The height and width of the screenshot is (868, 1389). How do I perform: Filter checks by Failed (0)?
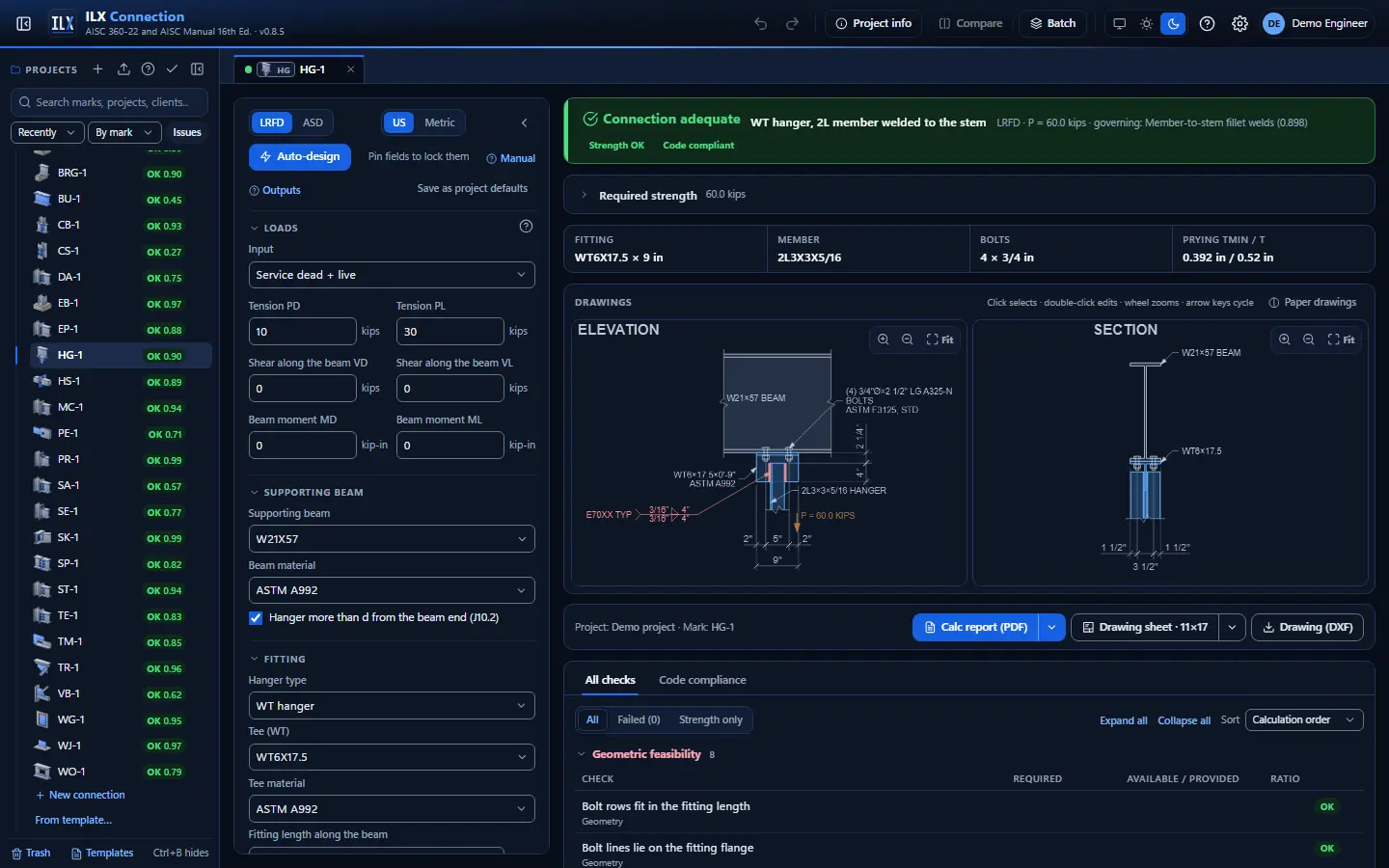639,719
